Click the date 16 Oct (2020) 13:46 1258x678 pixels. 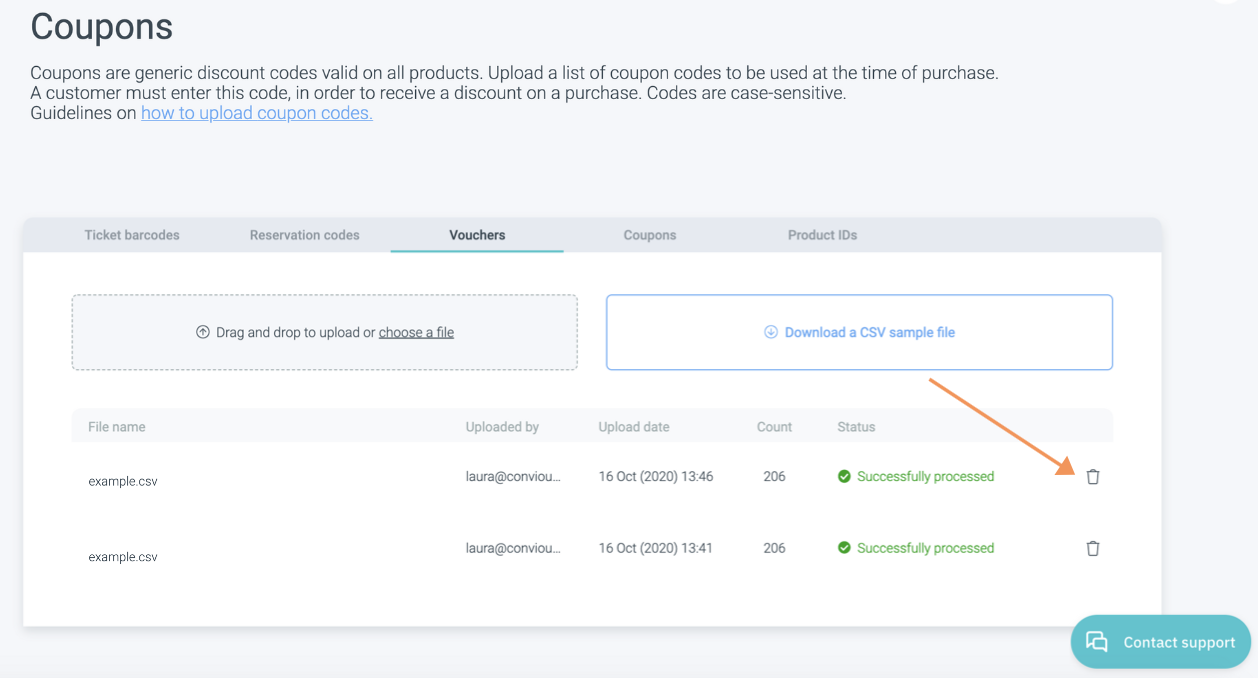(x=656, y=477)
